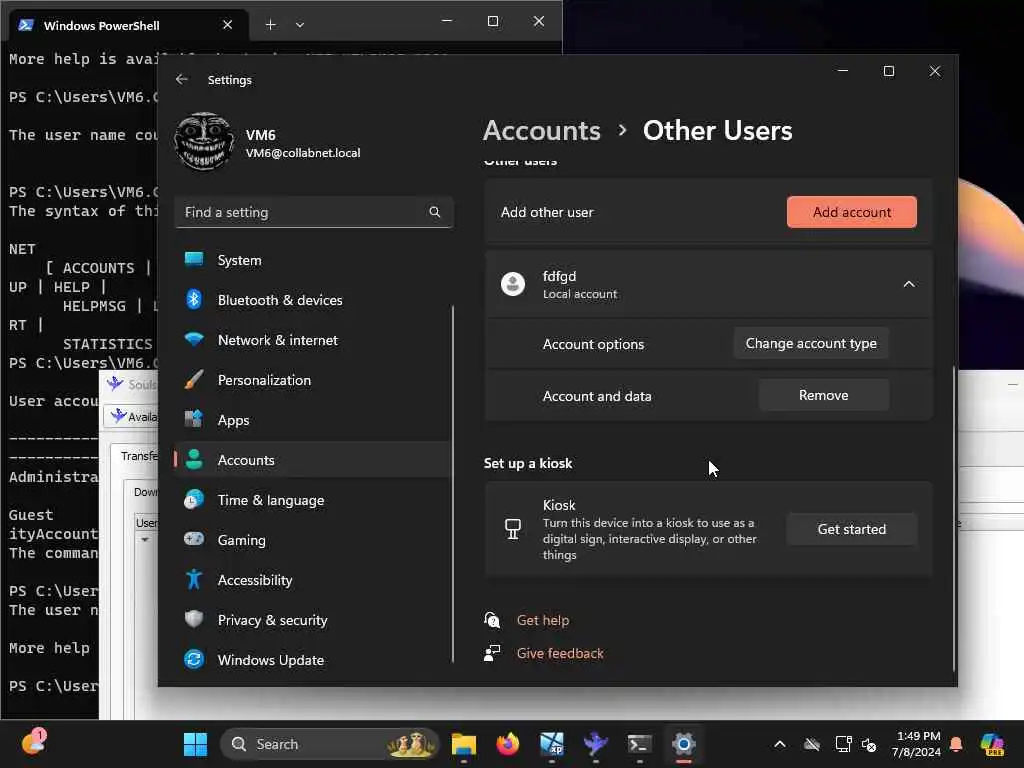Click the Privacy shield icon
The image size is (1024, 768).
tap(194, 619)
